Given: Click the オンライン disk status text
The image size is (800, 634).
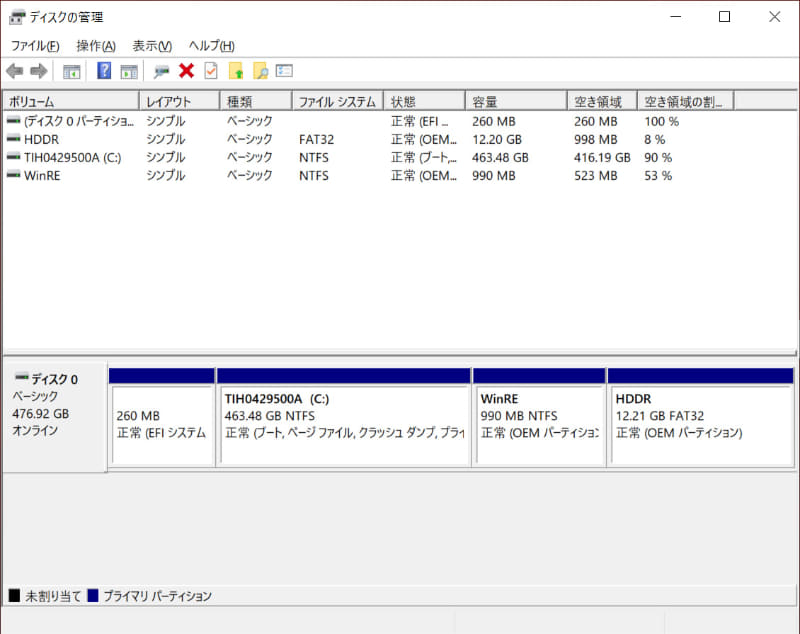Looking at the screenshot, I should (35, 430).
